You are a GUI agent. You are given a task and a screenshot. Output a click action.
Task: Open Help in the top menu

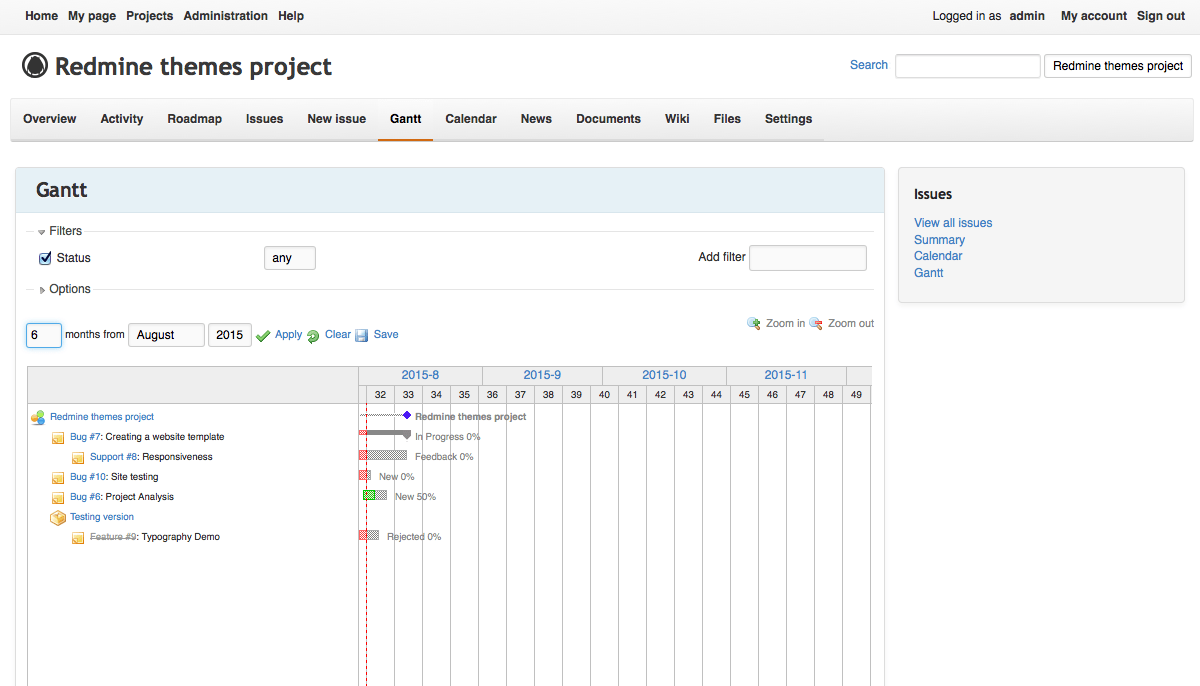(291, 16)
